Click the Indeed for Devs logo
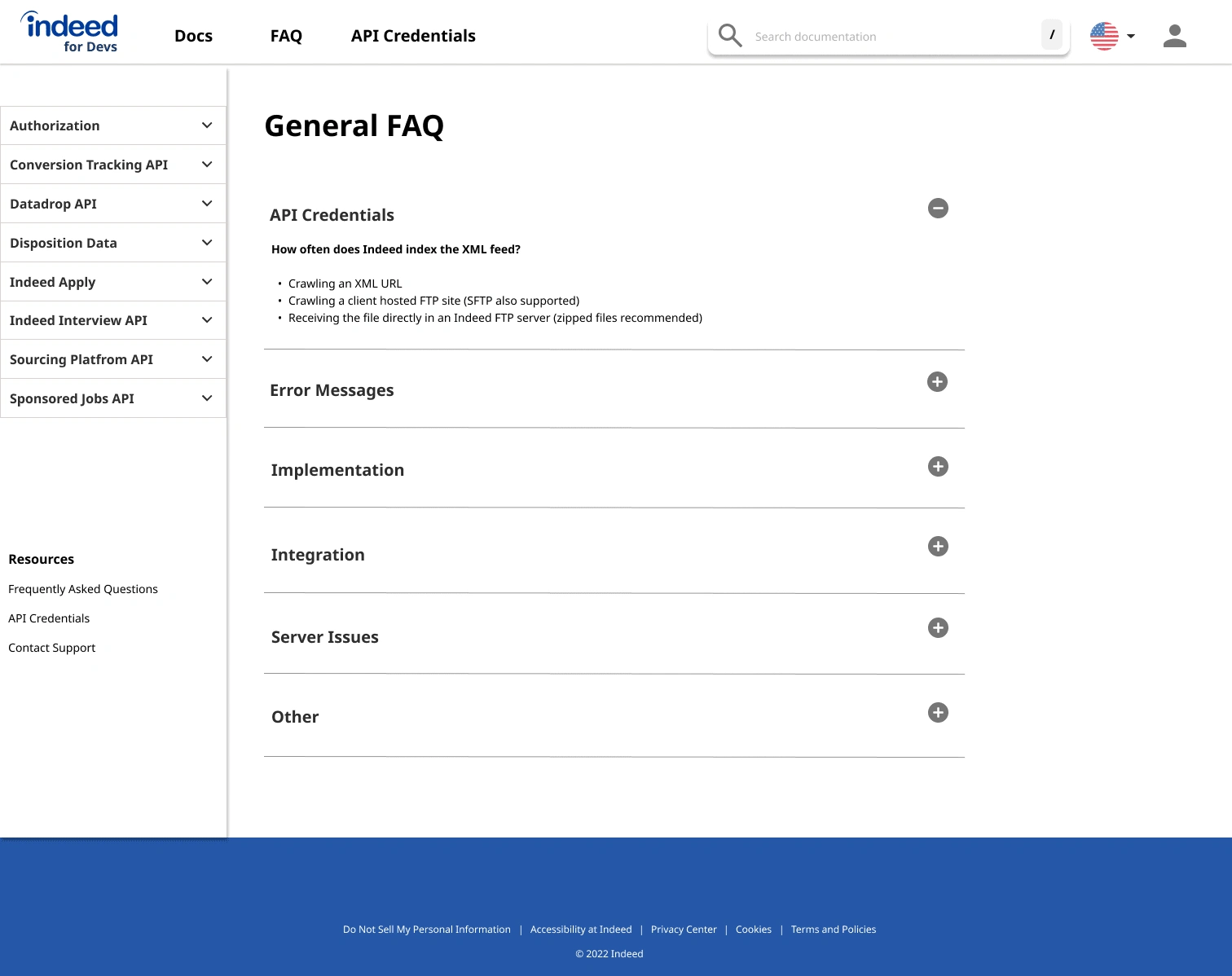The width and height of the screenshot is (1232, 976). [69, 33]
